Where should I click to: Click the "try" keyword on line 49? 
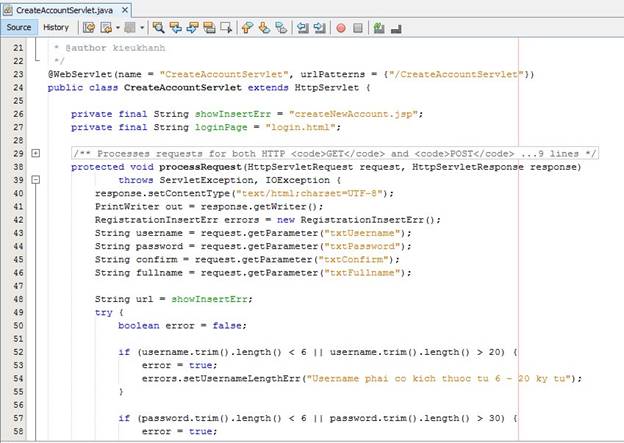click(x=103, y=312)
